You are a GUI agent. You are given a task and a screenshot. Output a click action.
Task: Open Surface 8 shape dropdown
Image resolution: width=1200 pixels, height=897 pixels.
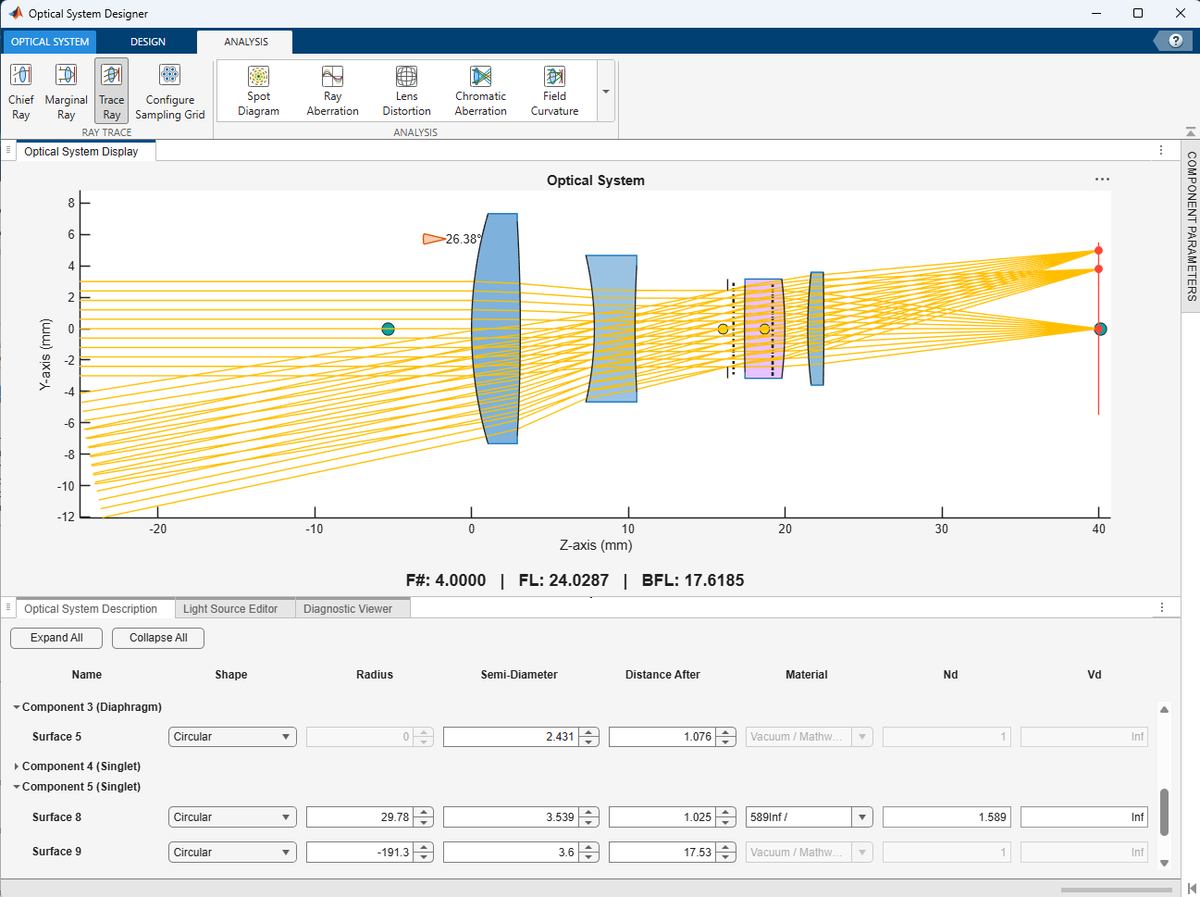click(233, 817)
